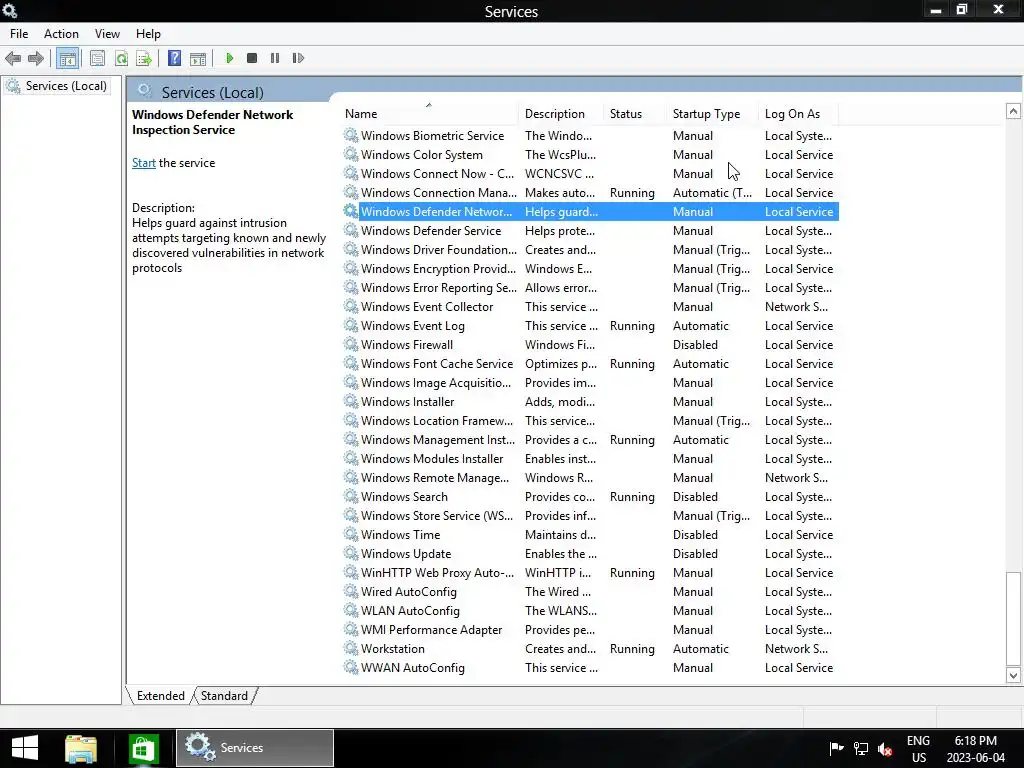Toggle Show/Hide Console Tree toolbar icon

click(x=67, y=58)
